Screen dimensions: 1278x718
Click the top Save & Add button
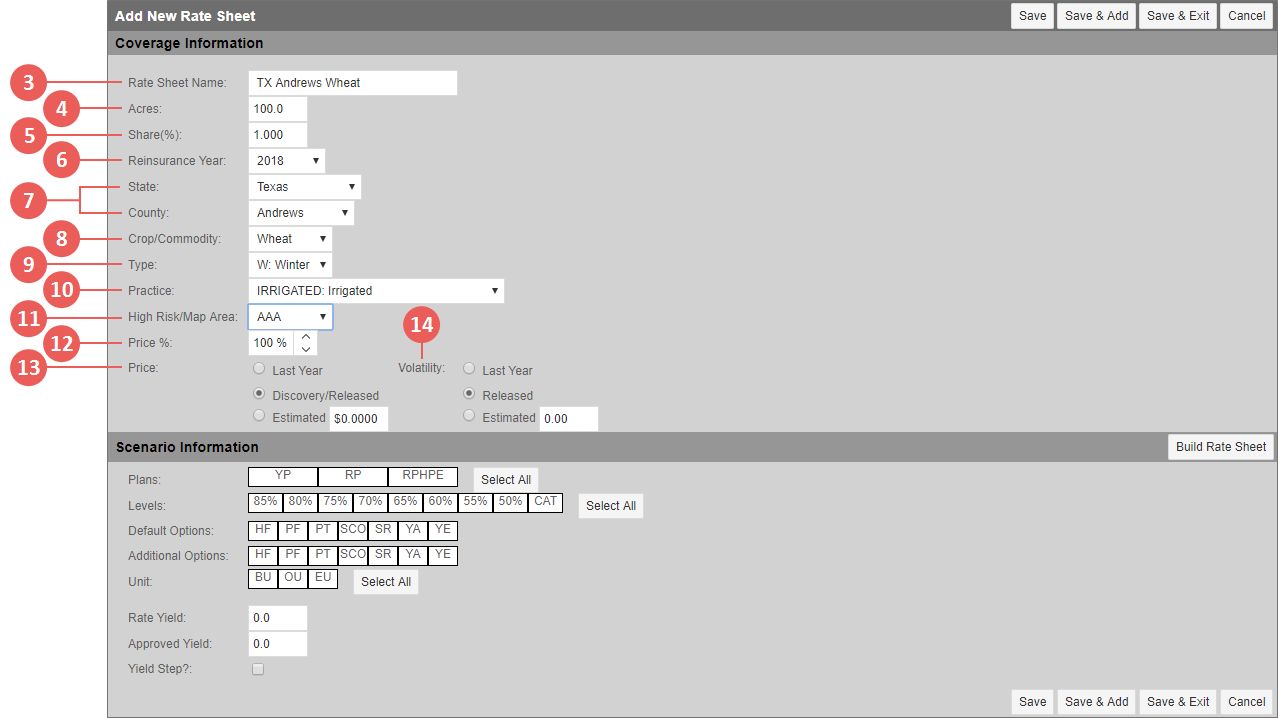pyautogui.click(x=1096, y=16)
